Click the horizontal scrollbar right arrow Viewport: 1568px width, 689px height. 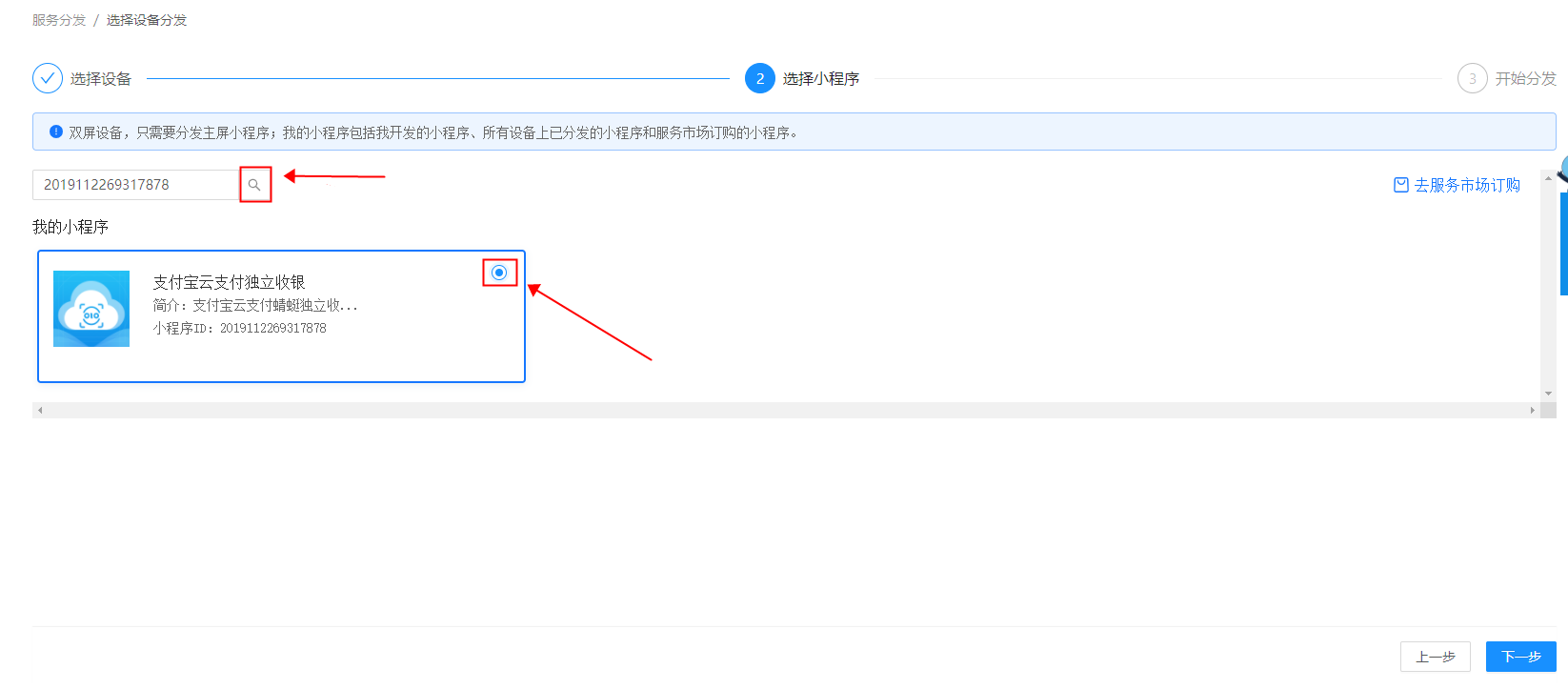(x=1533, y=410)
